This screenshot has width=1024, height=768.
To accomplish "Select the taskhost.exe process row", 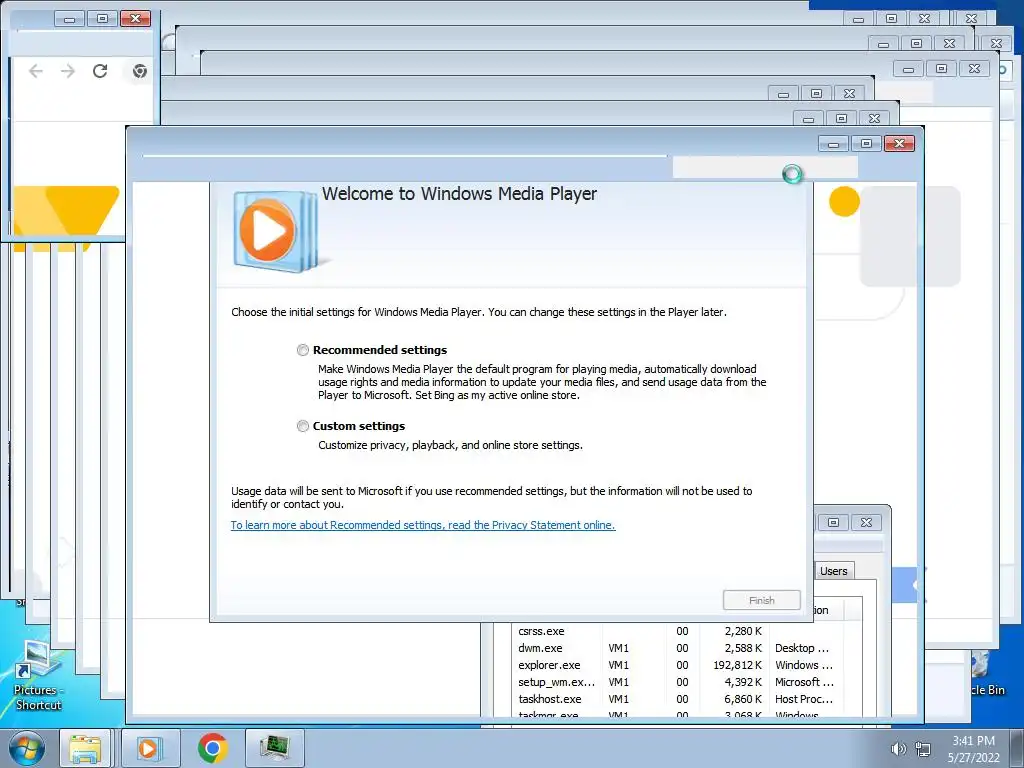I will click(x=675, y=699).
